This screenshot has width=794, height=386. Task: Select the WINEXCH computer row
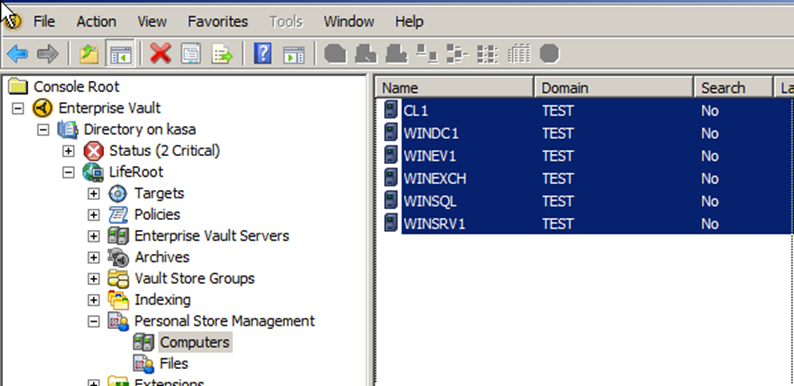tap(585, 179)
